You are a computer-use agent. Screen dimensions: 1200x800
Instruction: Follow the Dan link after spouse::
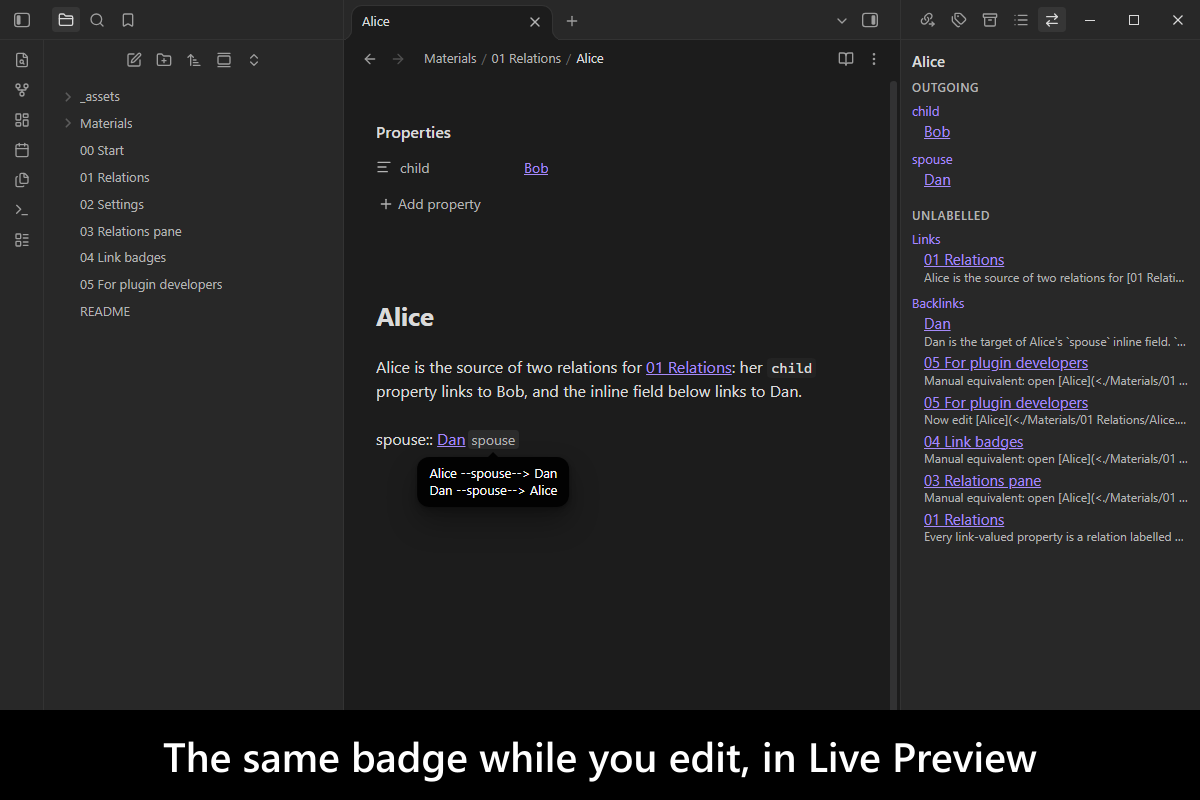(451, 440)
